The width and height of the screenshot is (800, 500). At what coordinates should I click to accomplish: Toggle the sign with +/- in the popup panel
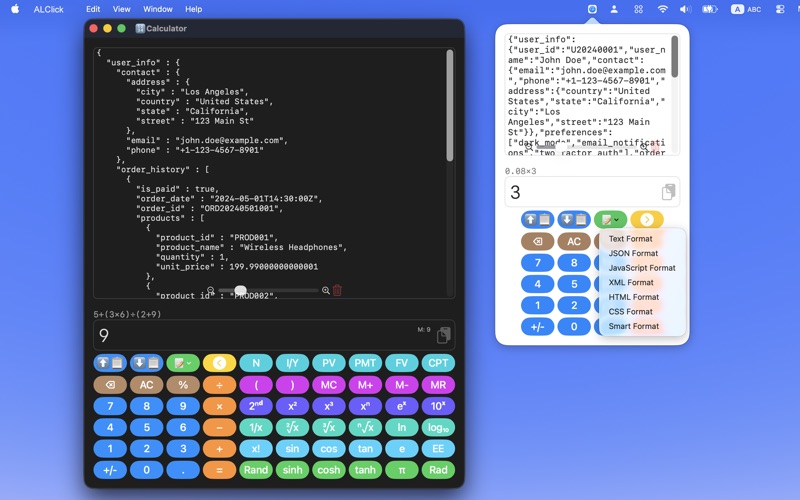pyautogui.click(x=537, y=327)
